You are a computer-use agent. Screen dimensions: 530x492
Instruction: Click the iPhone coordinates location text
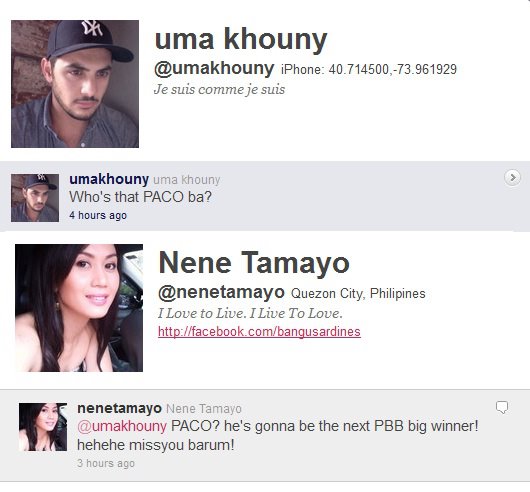369,70
